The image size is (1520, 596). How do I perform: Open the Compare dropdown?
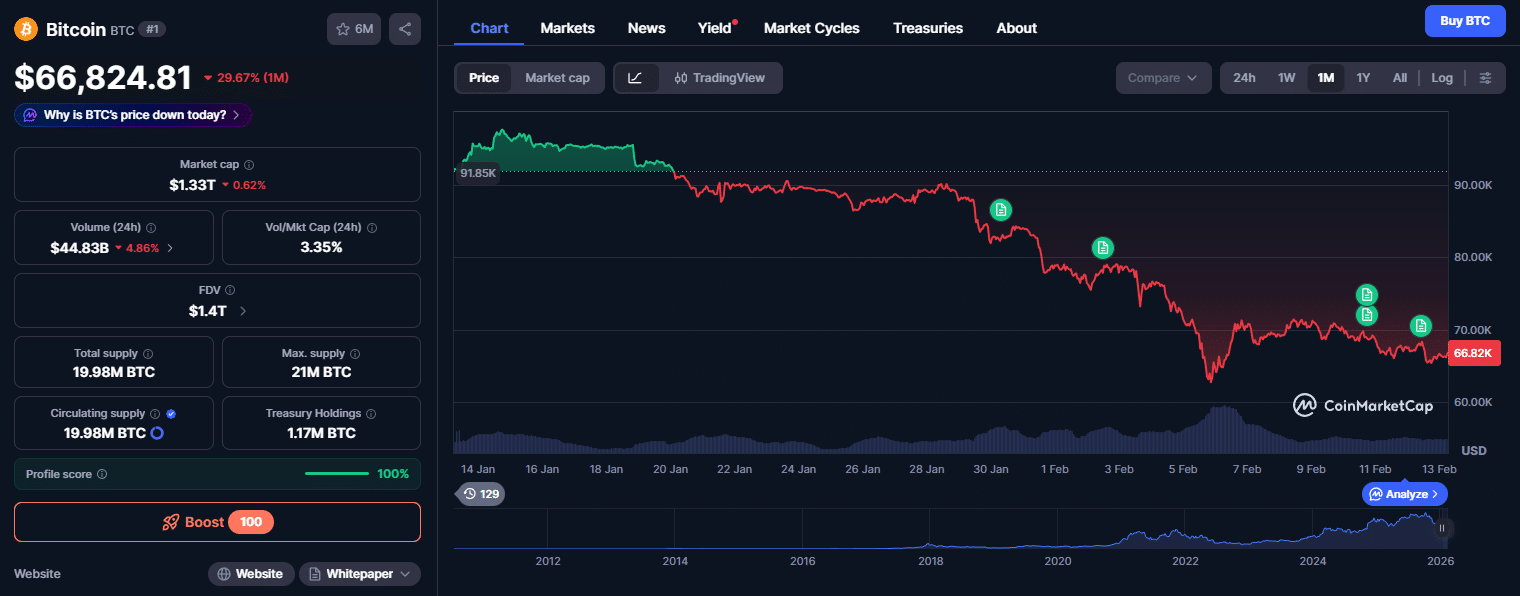tap(1163, 77)
